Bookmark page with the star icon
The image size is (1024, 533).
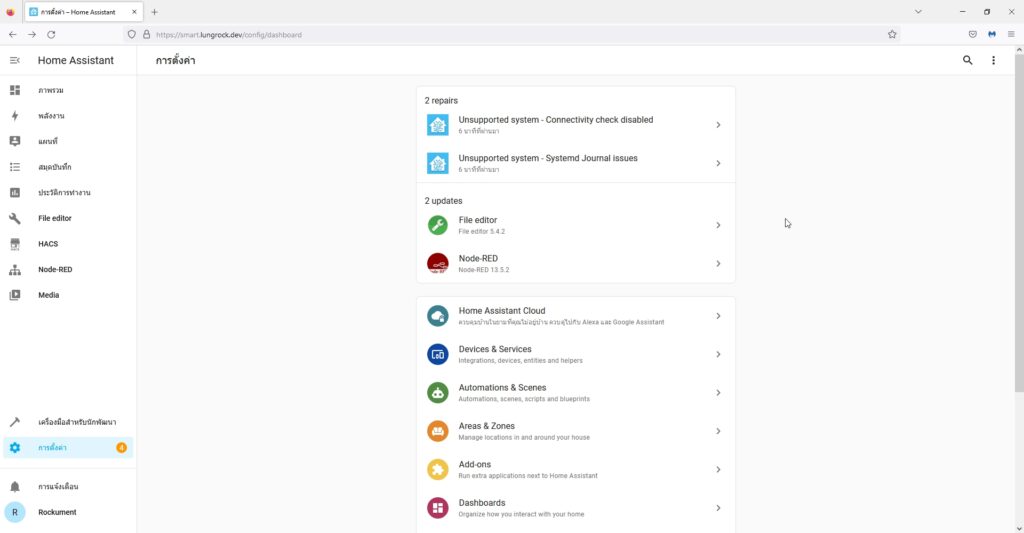pos(892,35)
